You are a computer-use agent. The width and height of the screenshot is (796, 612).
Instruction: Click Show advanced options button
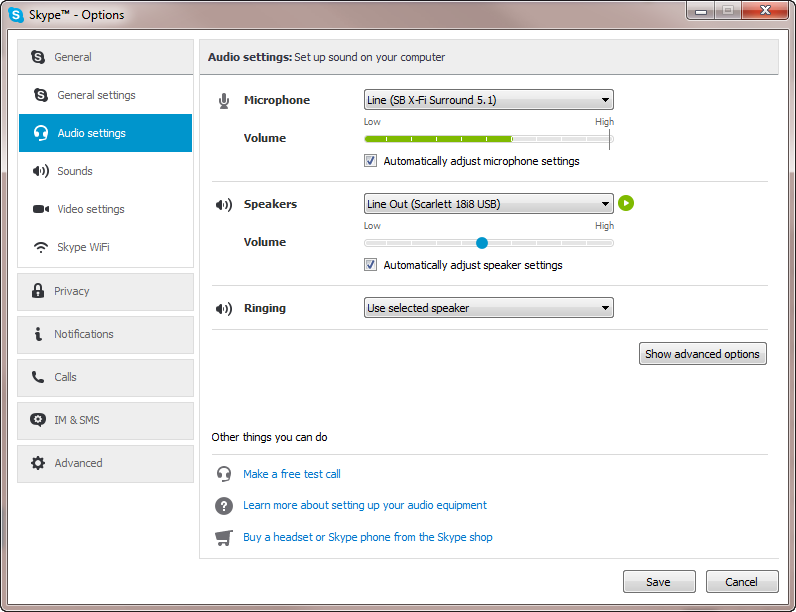(703, 354)
